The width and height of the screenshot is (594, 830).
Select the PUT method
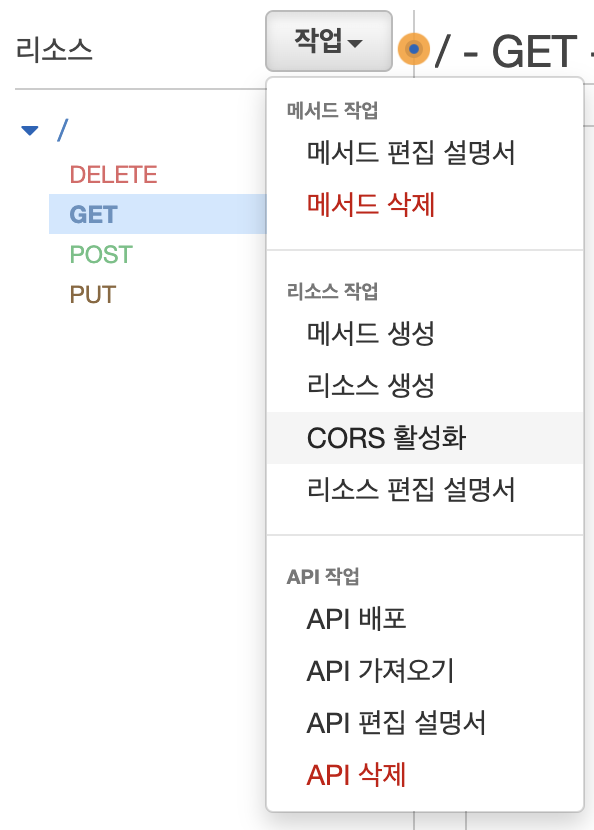93,294
